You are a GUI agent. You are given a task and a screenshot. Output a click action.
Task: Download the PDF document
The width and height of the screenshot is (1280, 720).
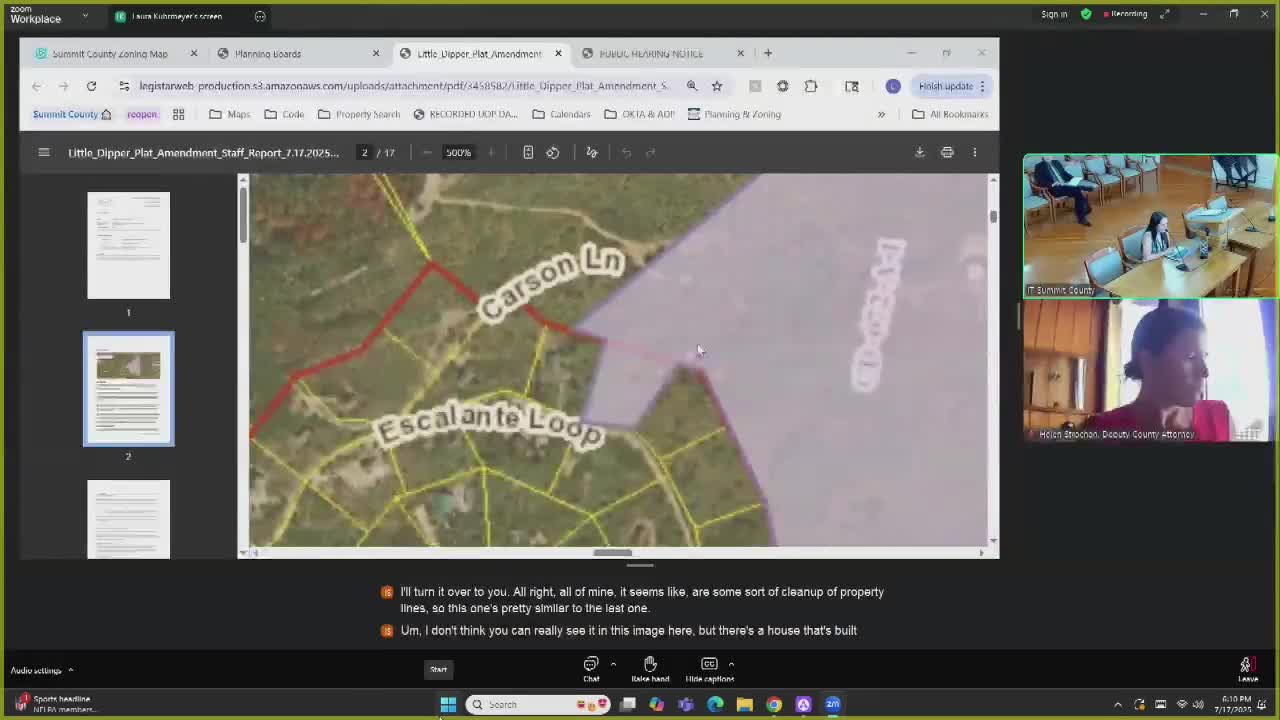[919, 152]
